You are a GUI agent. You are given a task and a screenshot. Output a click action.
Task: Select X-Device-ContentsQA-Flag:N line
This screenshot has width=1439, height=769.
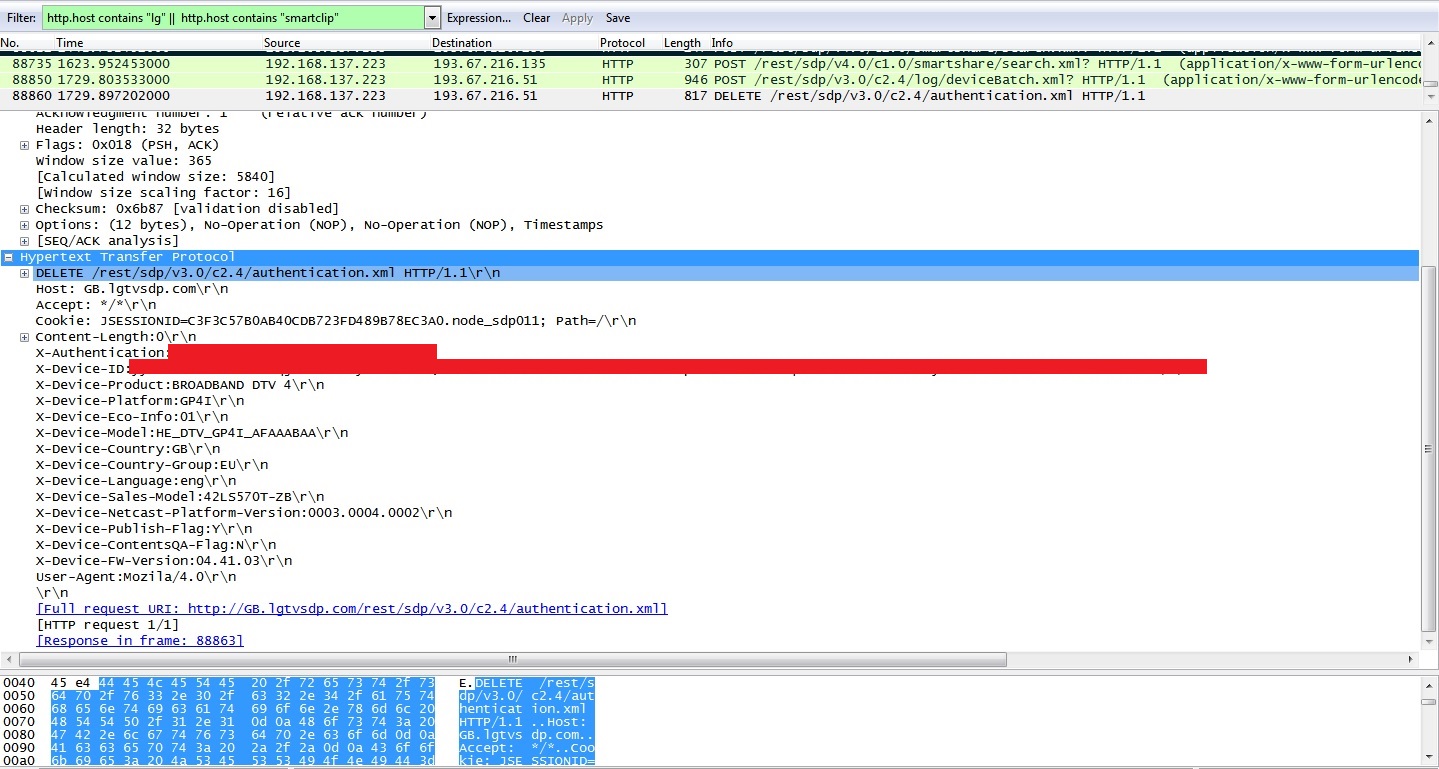(155, 545)
